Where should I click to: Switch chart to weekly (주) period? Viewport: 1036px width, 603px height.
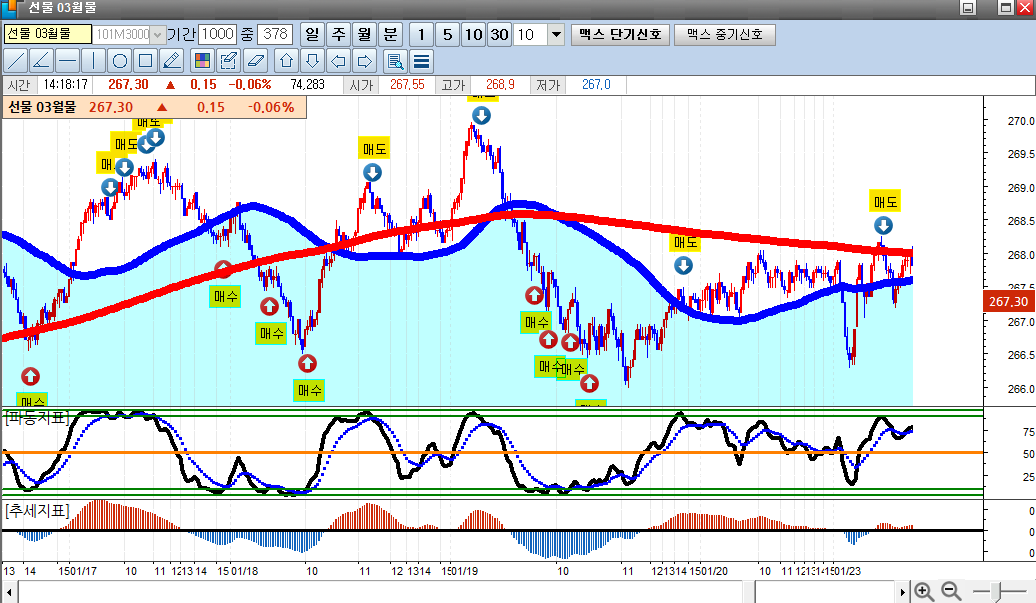(x=338, y=34)
